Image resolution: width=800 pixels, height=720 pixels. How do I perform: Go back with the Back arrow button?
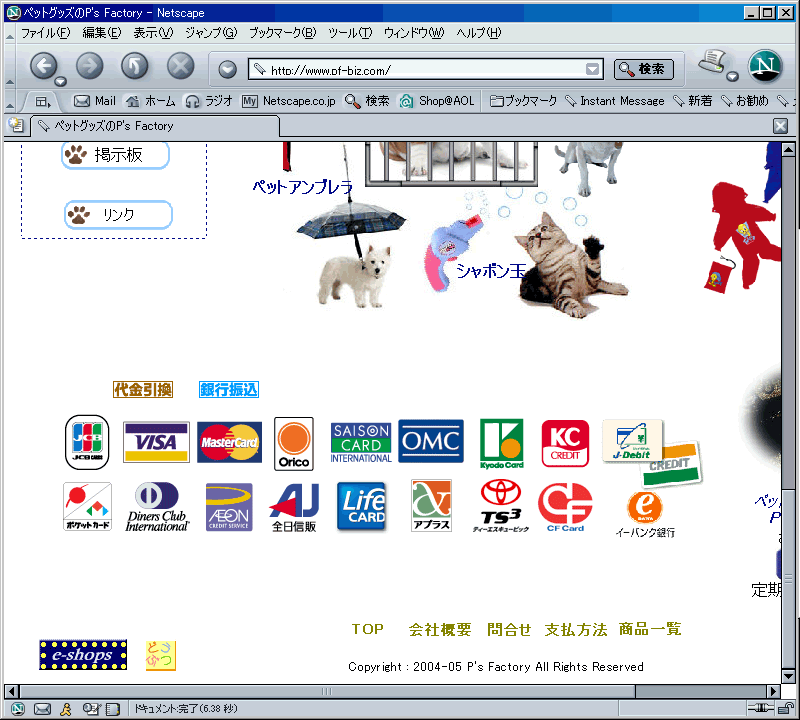(x=43, y=66)
